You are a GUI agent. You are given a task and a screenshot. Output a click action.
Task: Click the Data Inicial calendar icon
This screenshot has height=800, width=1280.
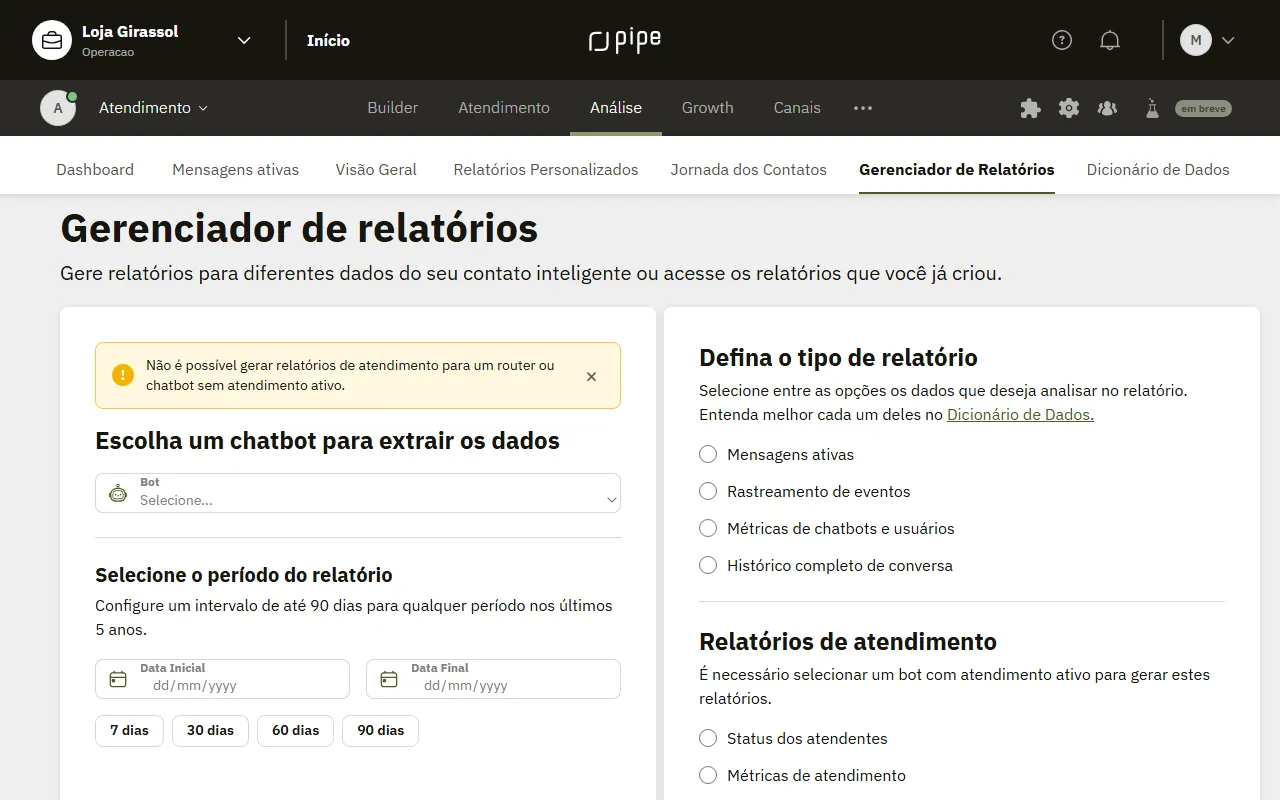pyautogui.click(x=118, y=679)
